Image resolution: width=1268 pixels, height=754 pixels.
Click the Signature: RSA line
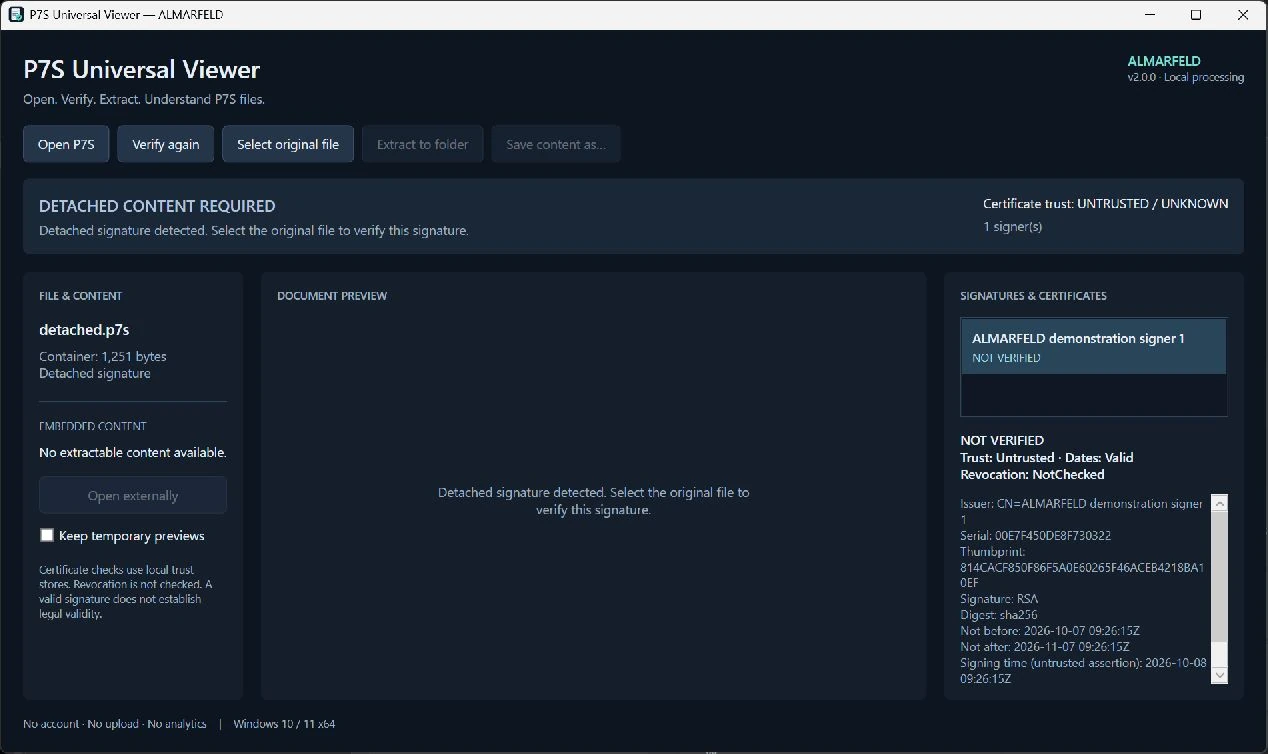coord(999,599)
